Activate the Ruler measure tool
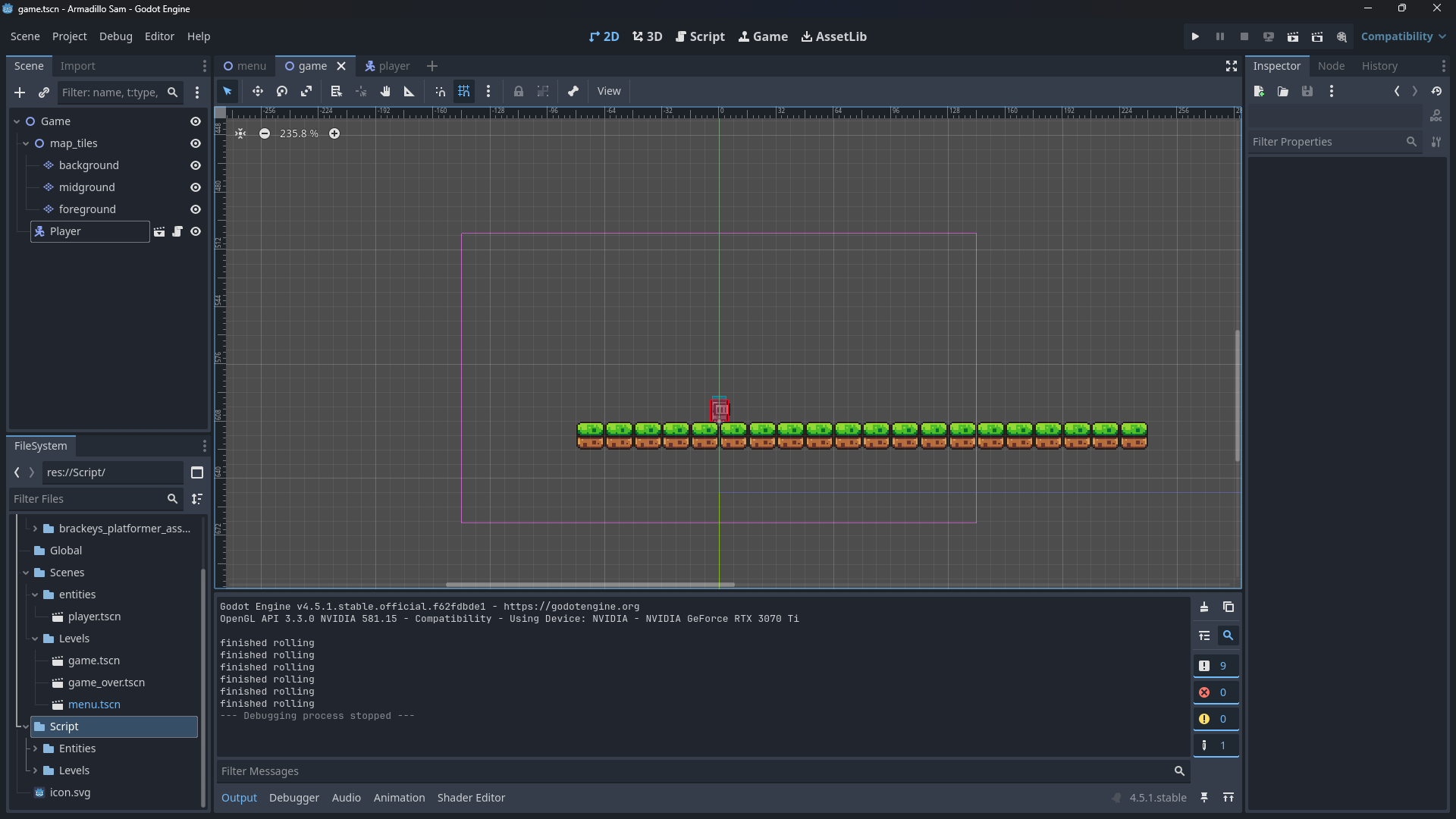The width and height of the screenshot is (1456, 819). (x=409, y=91)
